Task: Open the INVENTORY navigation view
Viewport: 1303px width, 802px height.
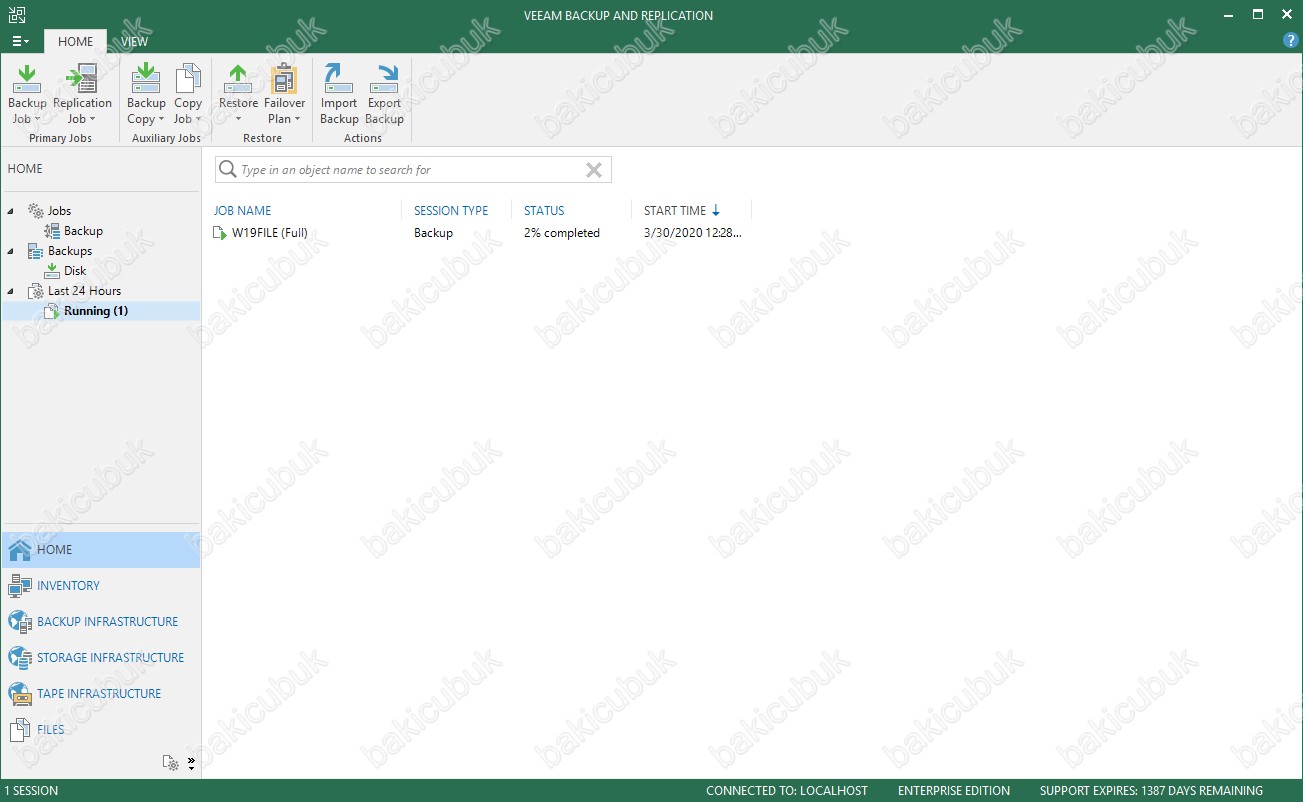Action: click(x=100, y=586)
